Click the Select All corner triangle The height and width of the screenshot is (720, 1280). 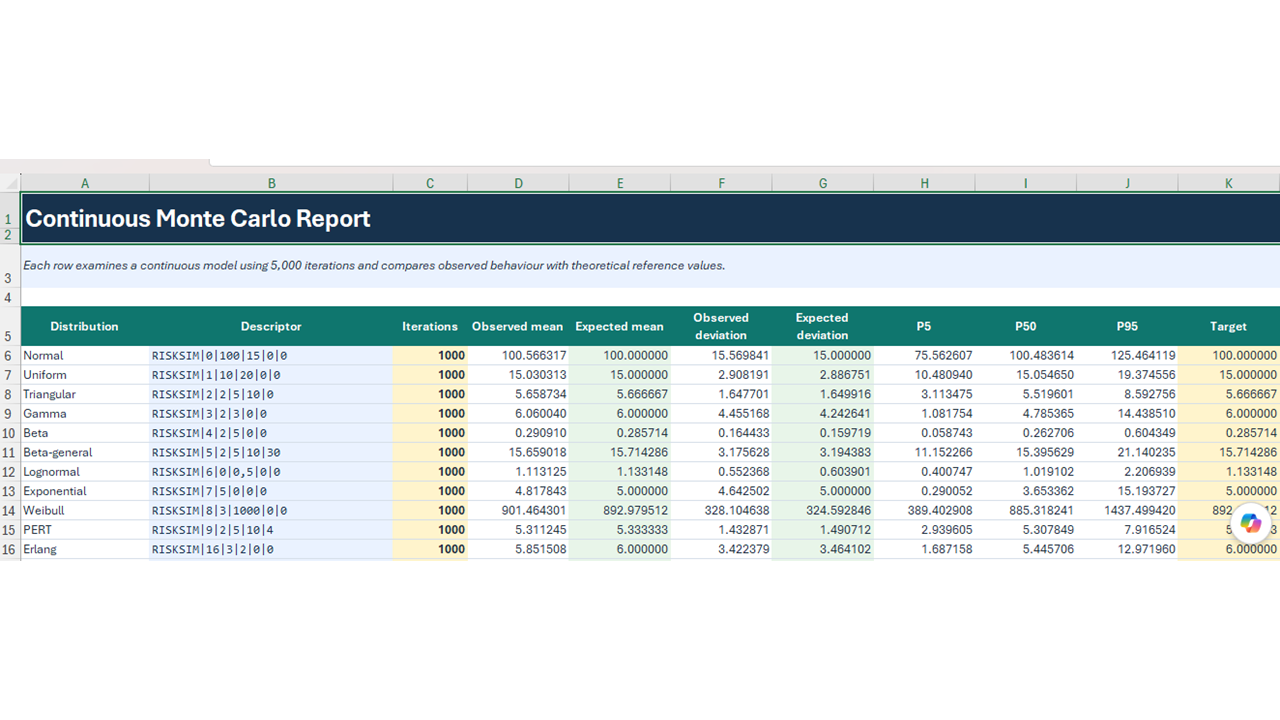pyautogui.click(x=10, y=183)
